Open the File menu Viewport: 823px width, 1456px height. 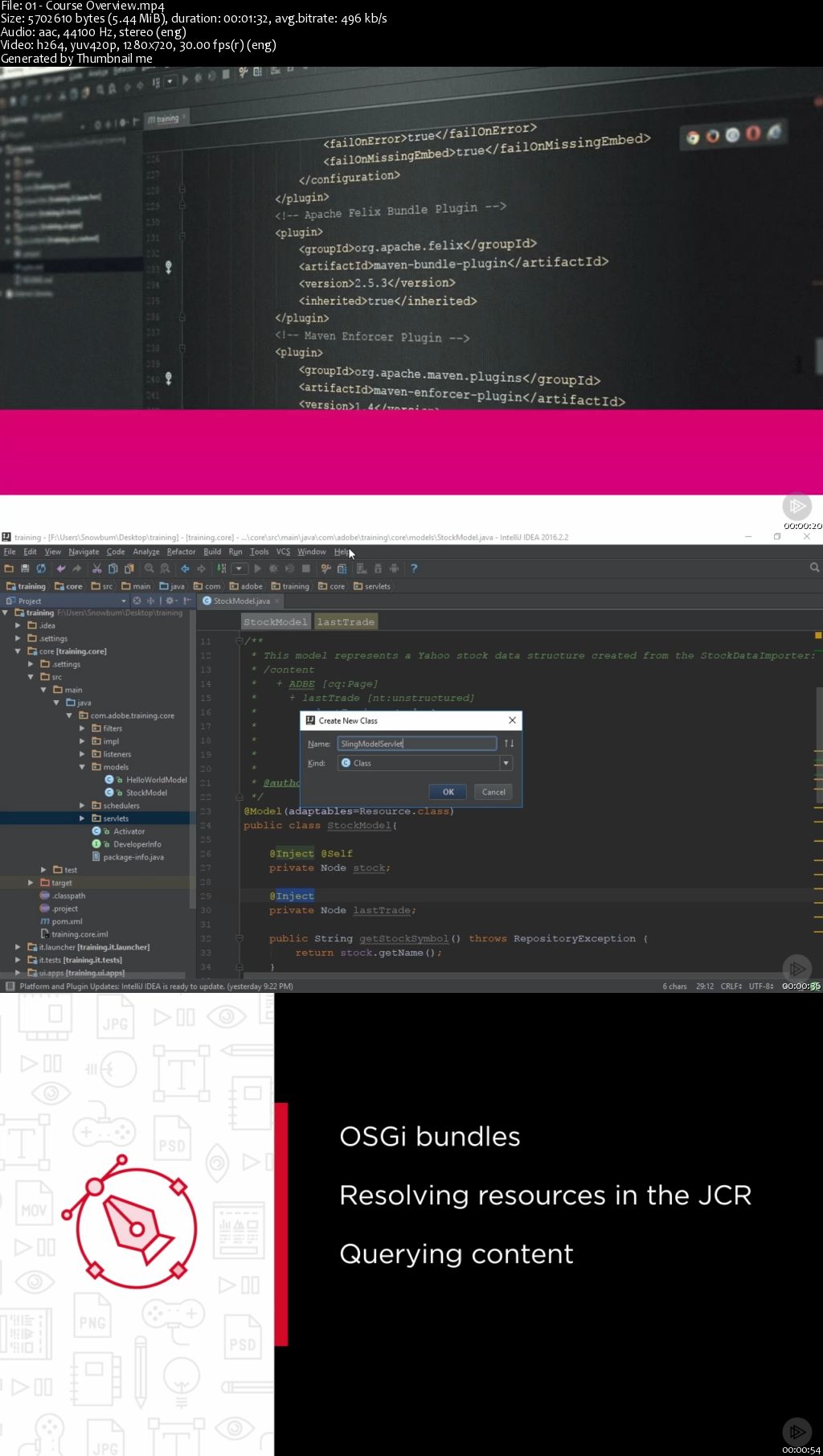10,552
